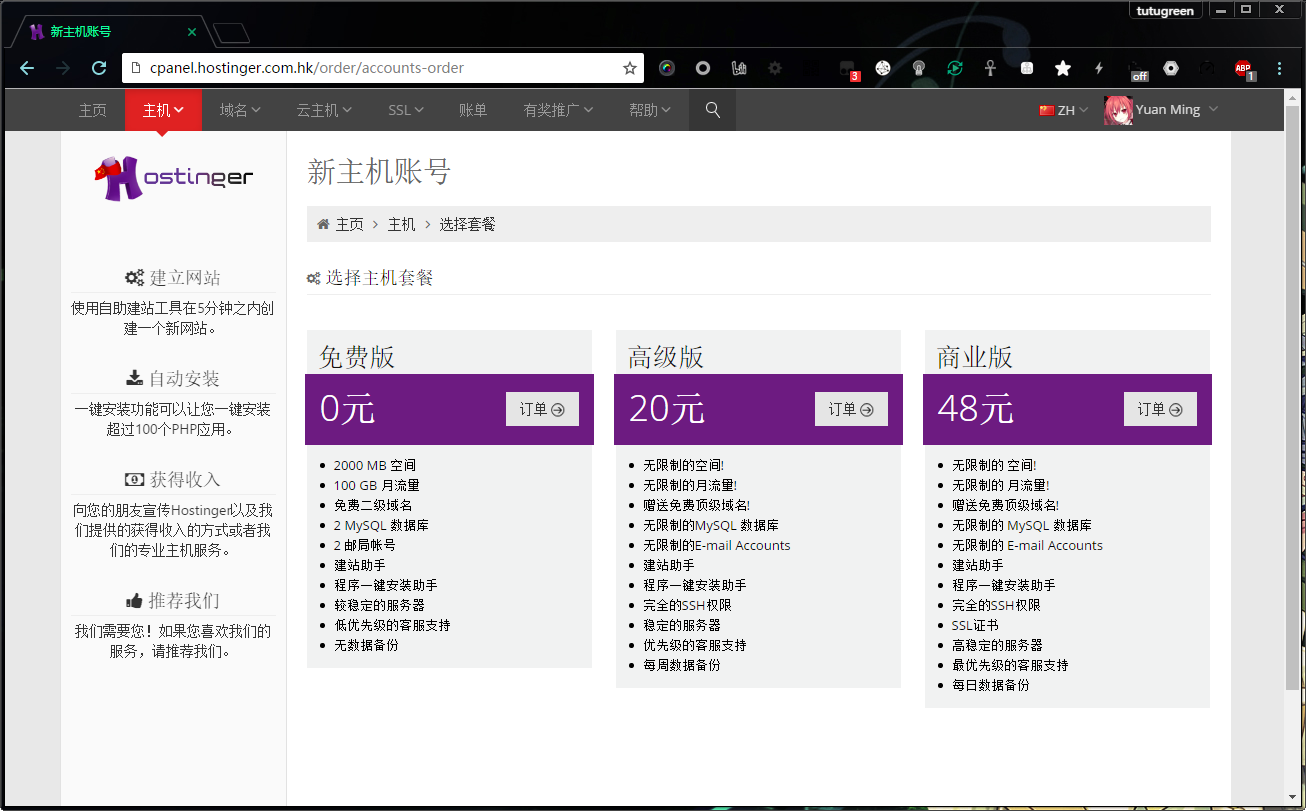Open the ZH language dropdown
The width and height of the screenshot is (1306, 811).
[x=1064, y=110]
